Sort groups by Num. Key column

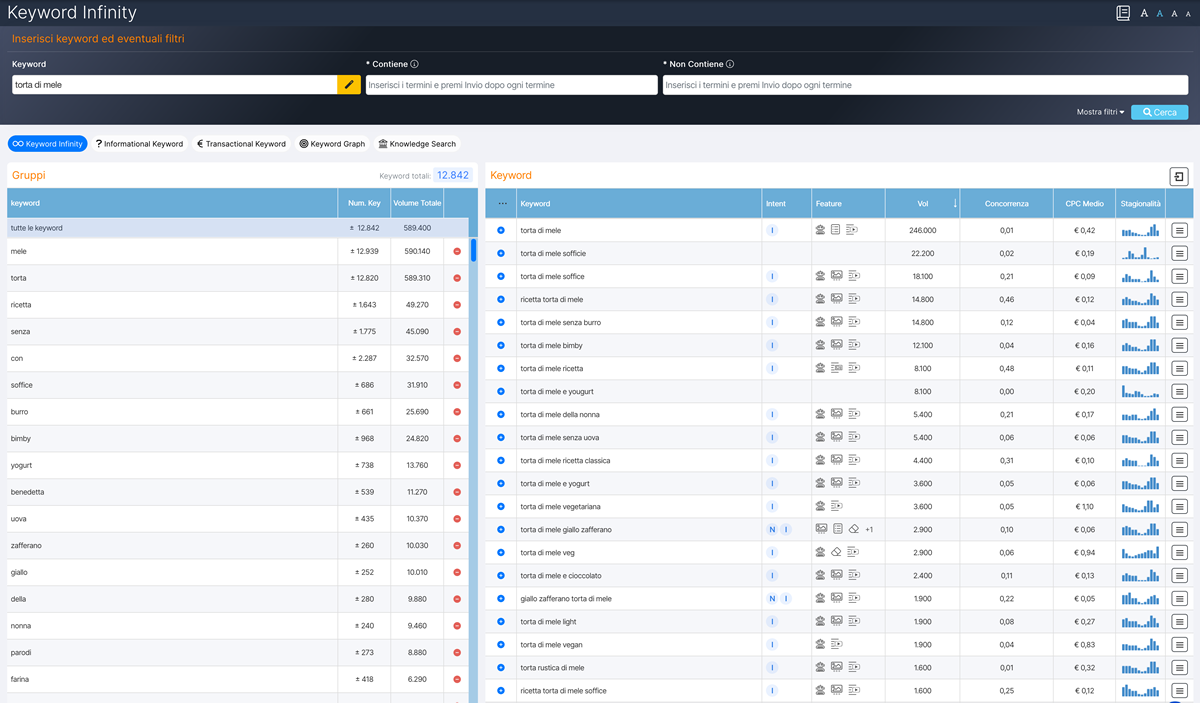pos(364,203)
